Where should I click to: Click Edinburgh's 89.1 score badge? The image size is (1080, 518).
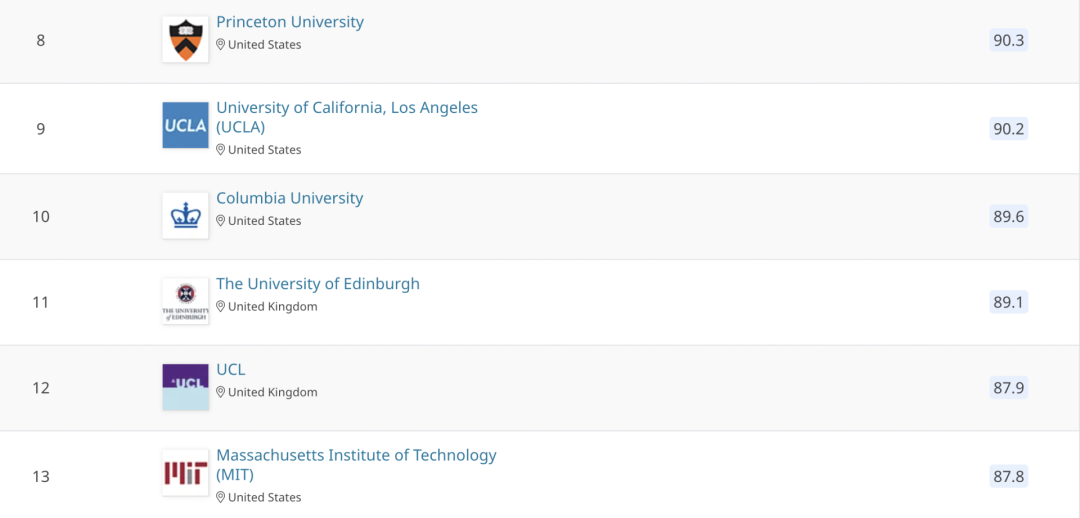pos(1008,302)
